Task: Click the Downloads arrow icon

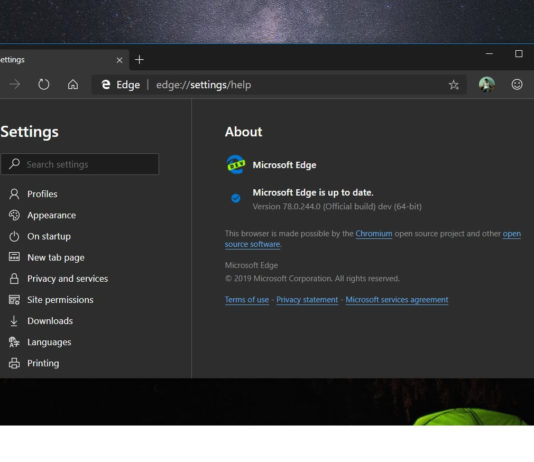Action: coord(14,321)
